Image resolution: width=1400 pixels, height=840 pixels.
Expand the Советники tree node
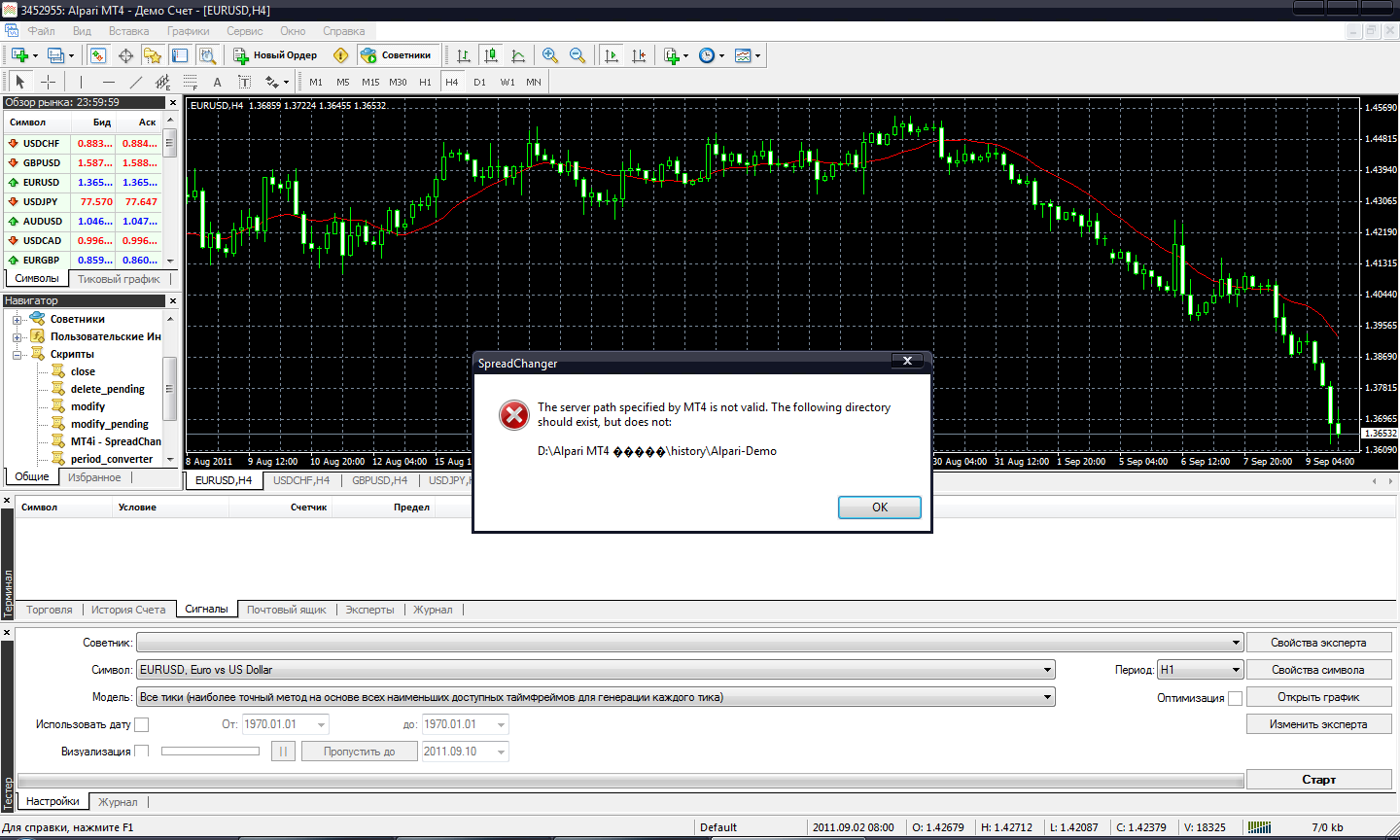17,319
